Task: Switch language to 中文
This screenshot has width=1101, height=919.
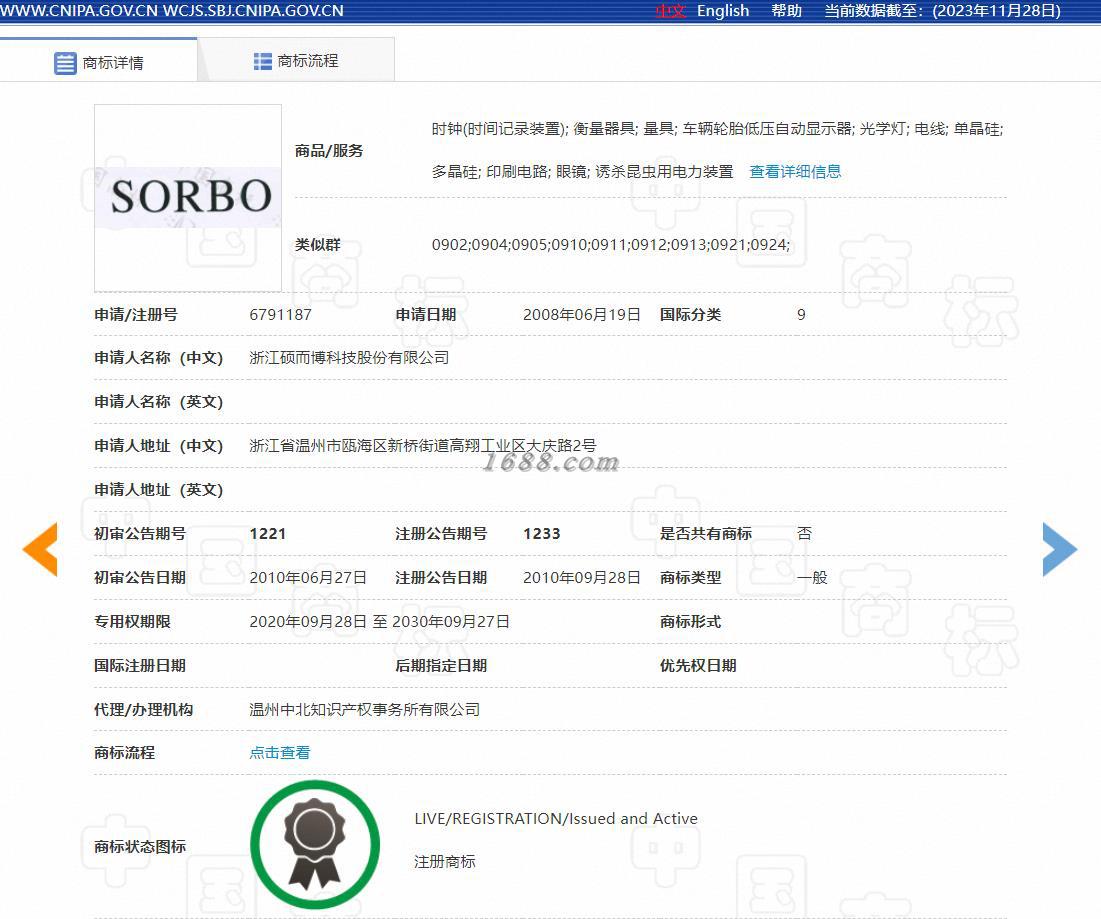Action: 669,11
